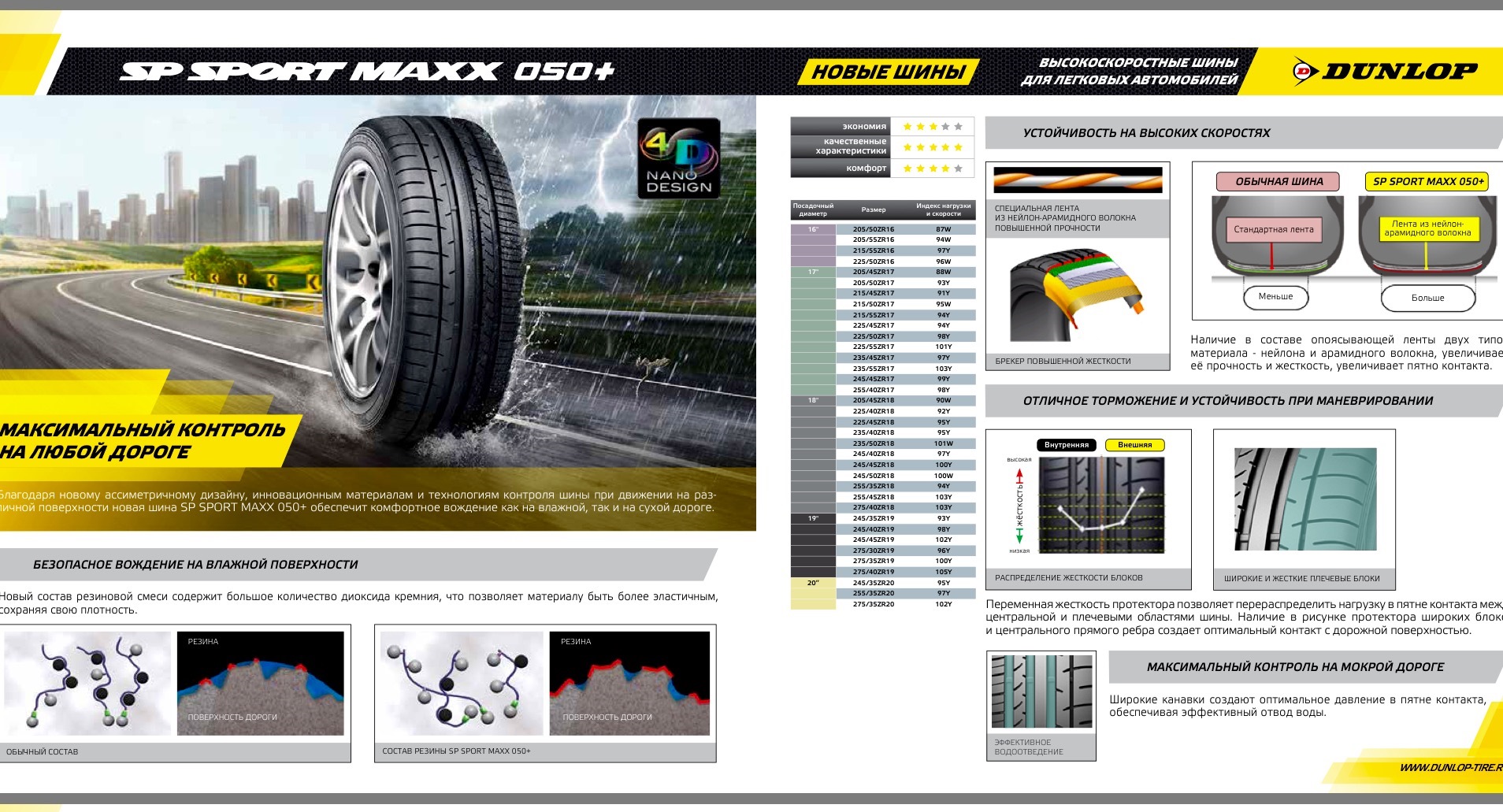This screenshot has height=812, width=1503.
Task: Click the ОТЛИЧНОЕ ТОРМОЖЕНИЕ И УСТОЙЧИВОСТЬ heading
Action: coord(1228,401)
